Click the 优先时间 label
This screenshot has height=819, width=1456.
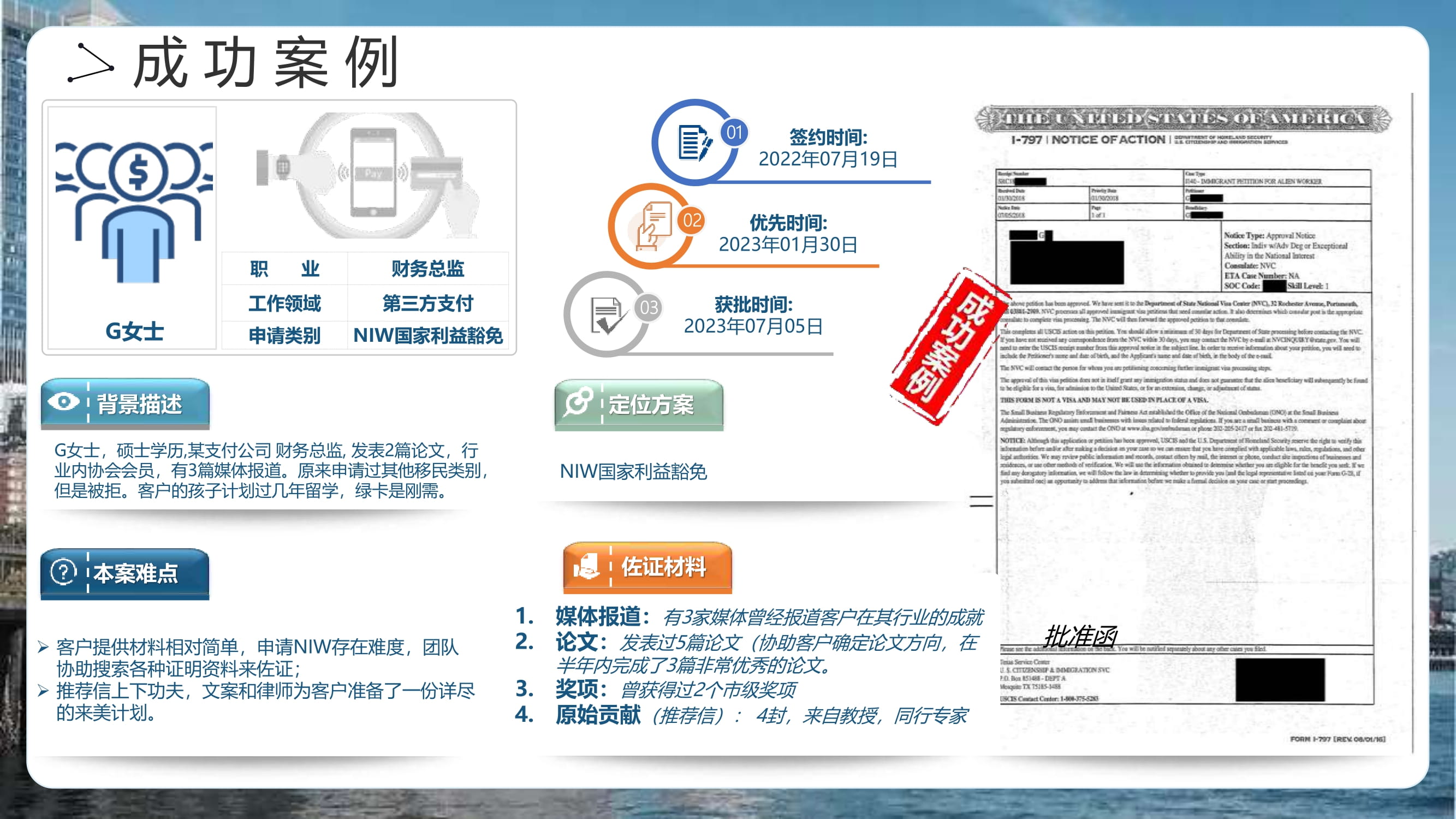pos(788,223)
